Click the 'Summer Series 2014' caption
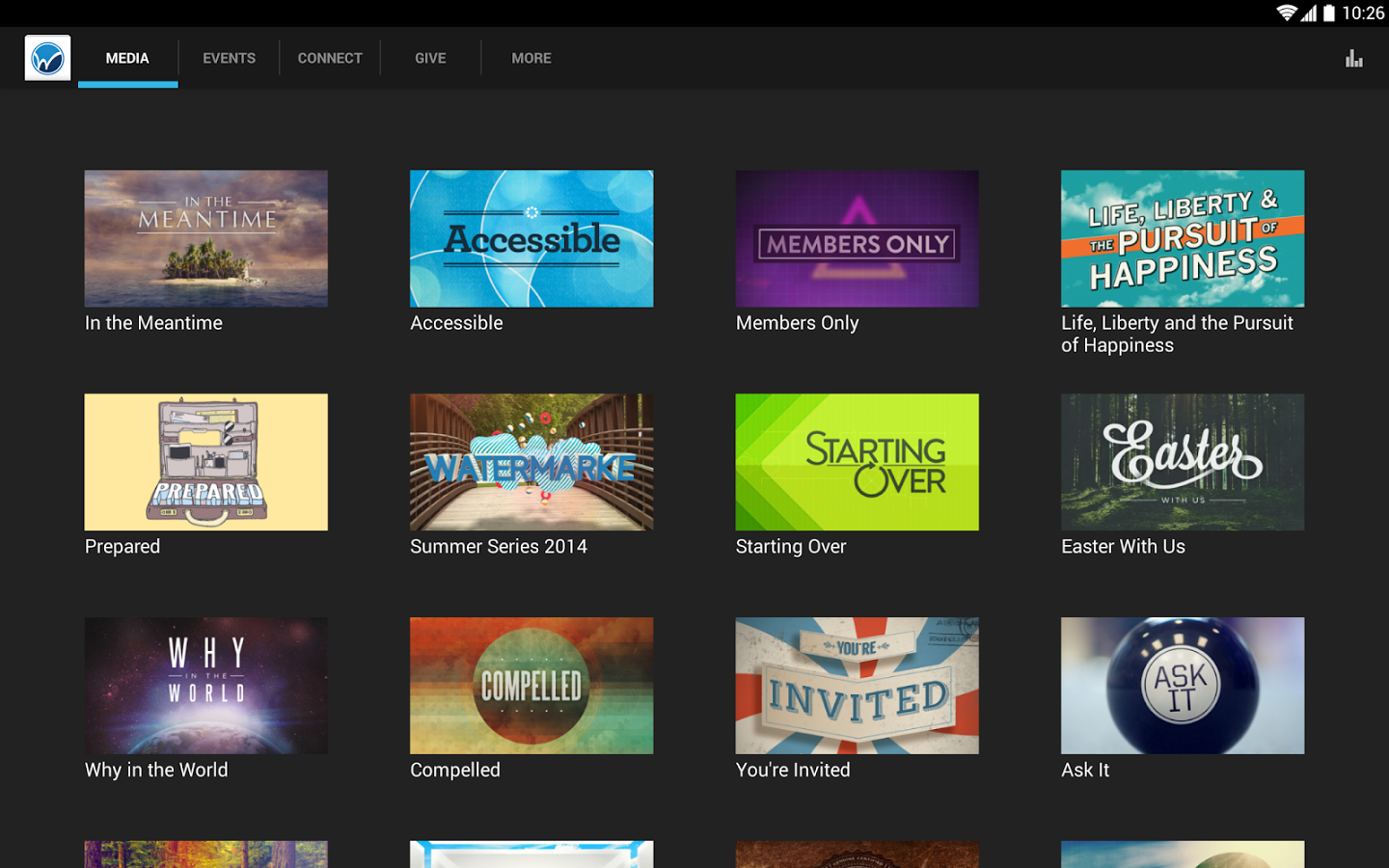The width and height of the screenshot is (1389, 868). (499, 547)
